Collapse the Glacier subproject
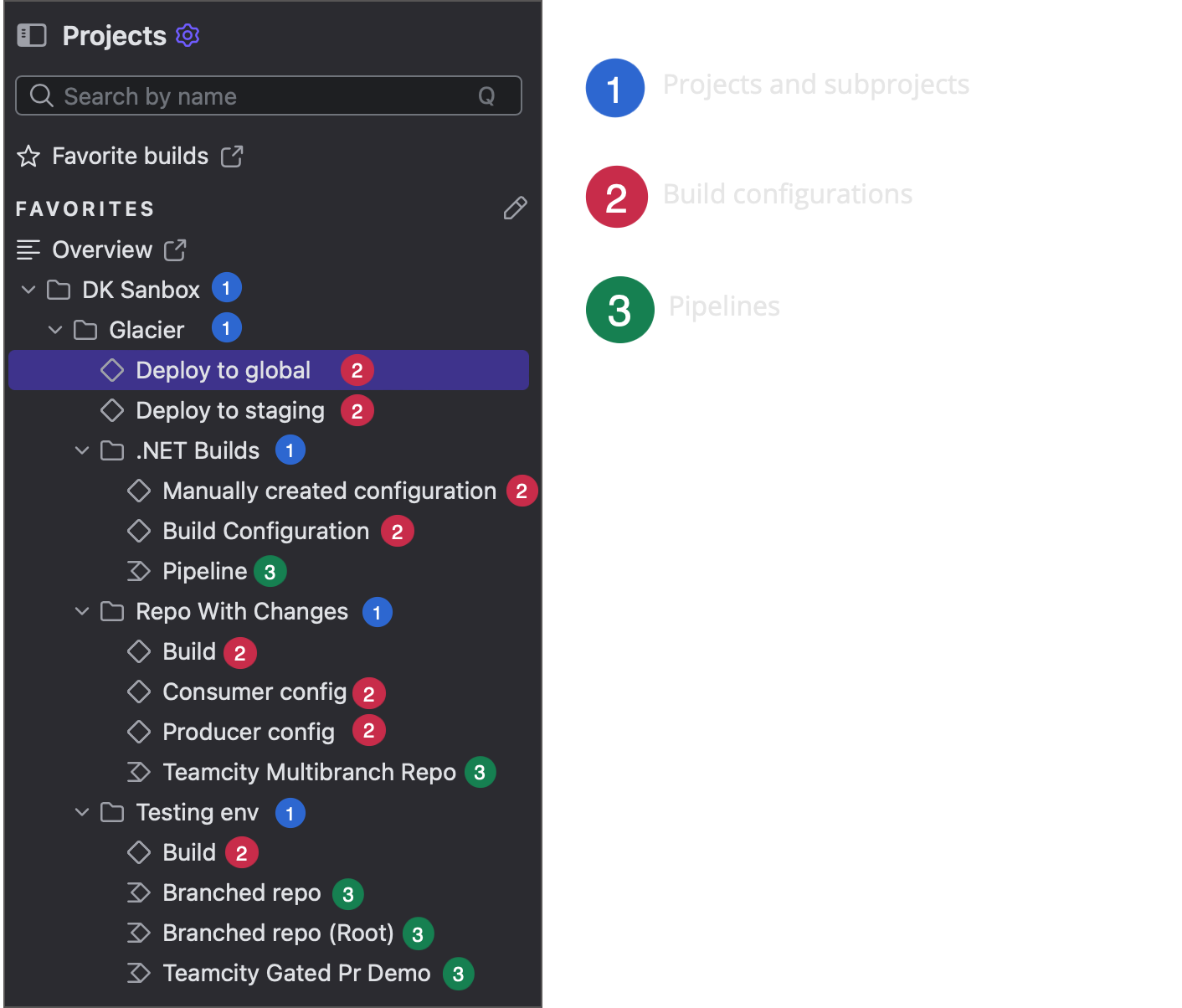This screenshot has height=1008, width=1182. pyautogui.click(x=55, y=330)
